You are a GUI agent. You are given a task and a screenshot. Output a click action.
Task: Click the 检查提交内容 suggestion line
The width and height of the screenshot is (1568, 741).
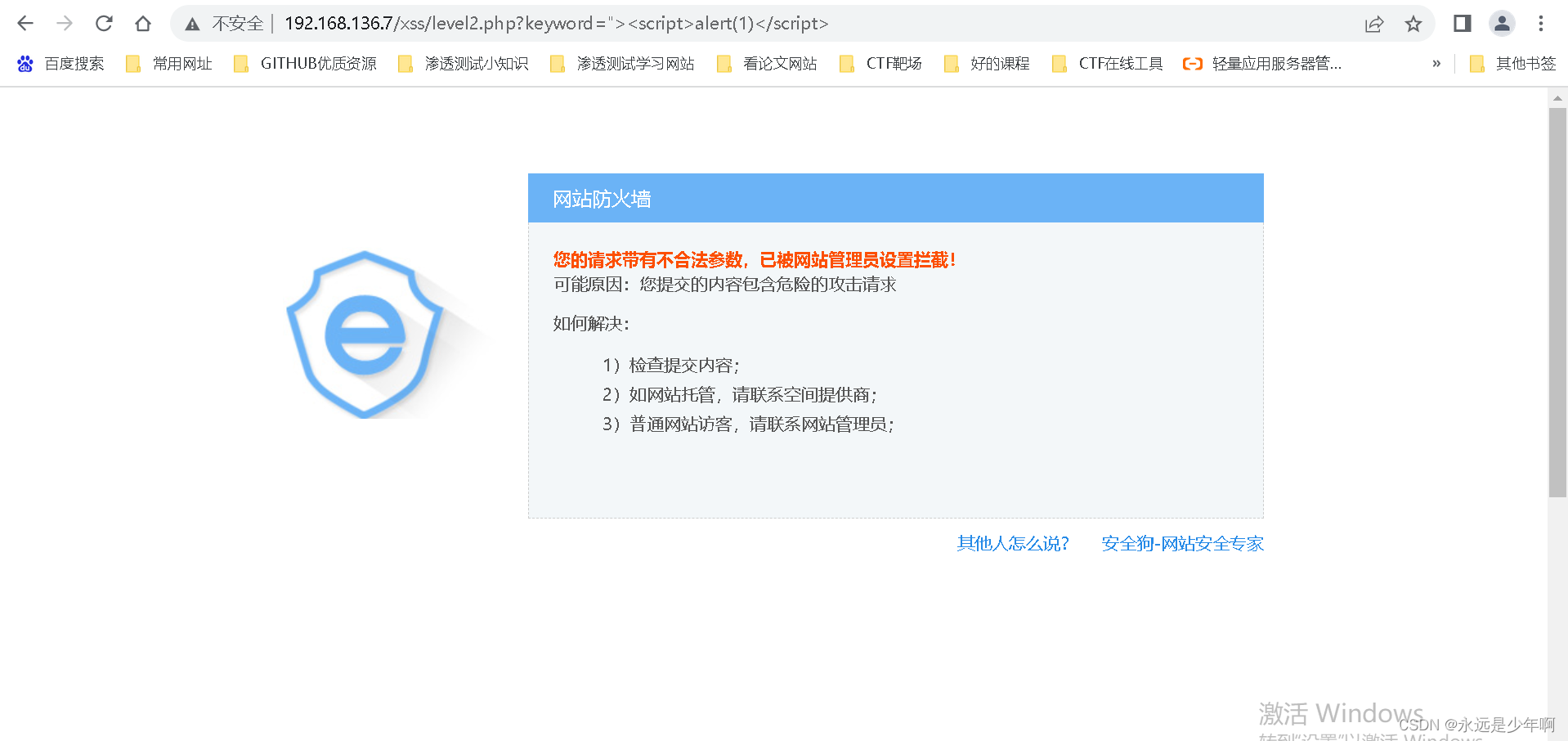point(670,366)
